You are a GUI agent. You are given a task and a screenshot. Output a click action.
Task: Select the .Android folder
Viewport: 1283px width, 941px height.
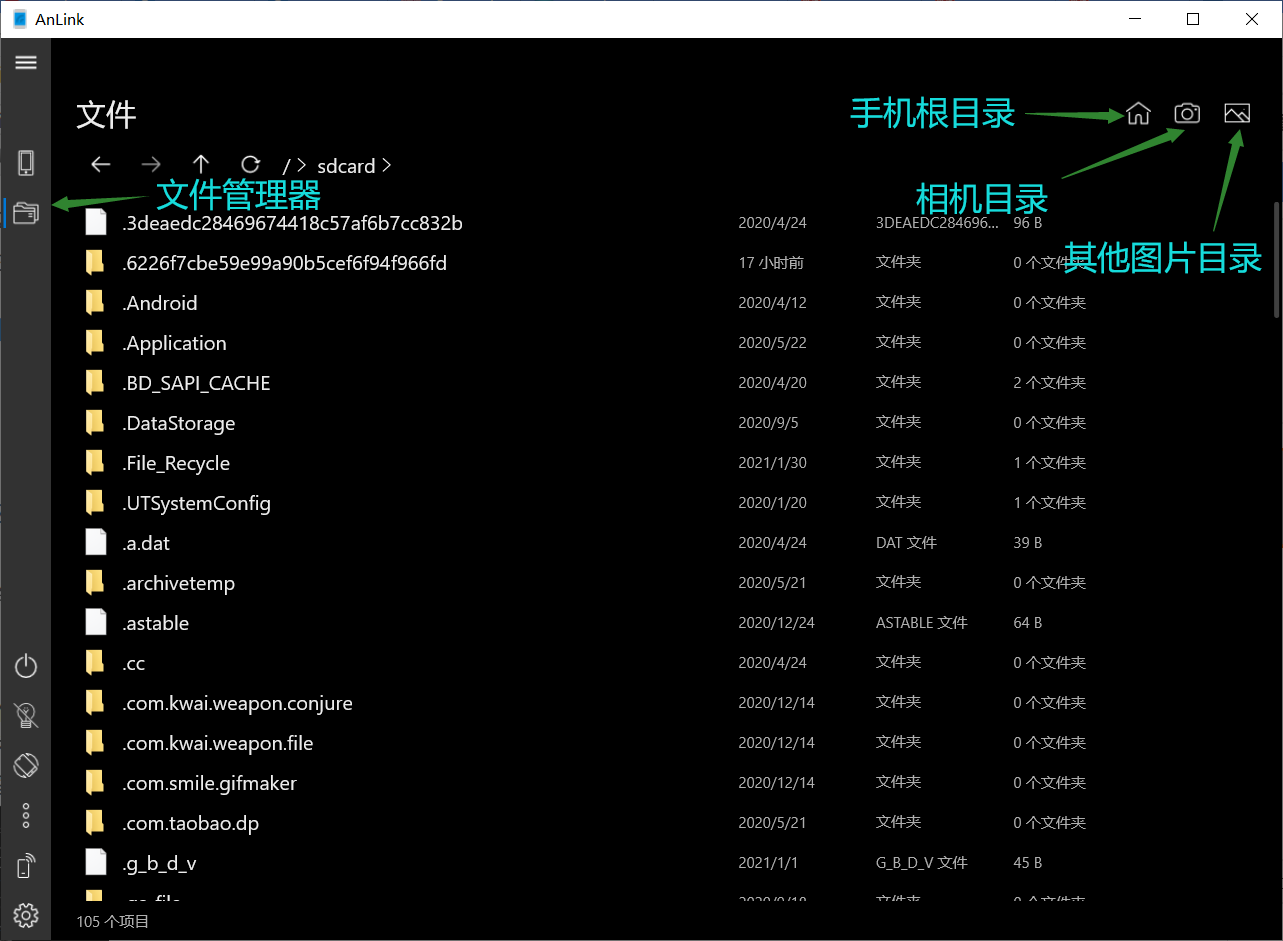160,303
